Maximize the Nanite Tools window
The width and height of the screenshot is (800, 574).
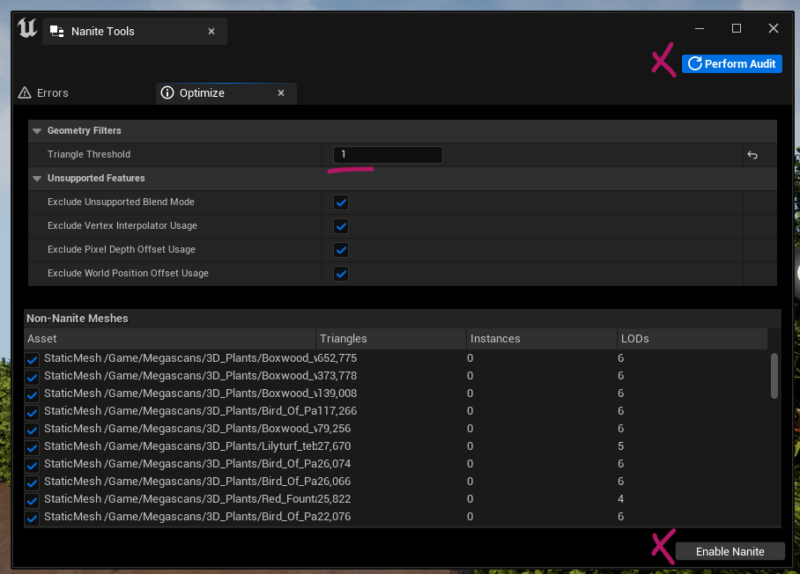pos(736,29)
